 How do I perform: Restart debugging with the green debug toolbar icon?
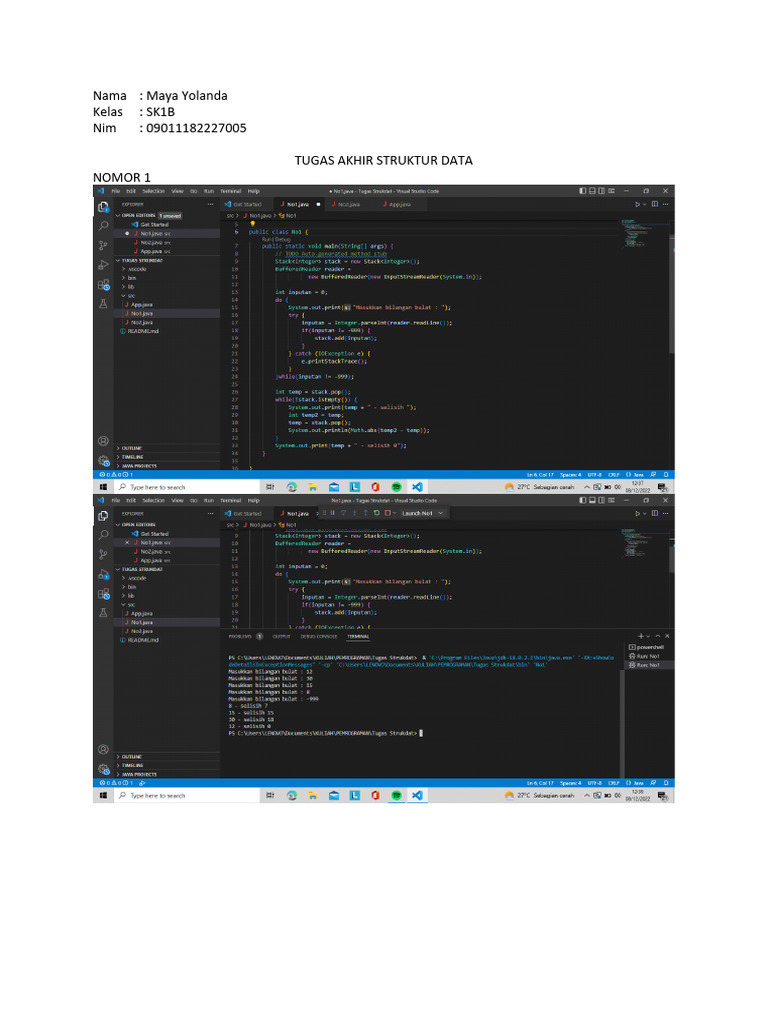point(377,513)
